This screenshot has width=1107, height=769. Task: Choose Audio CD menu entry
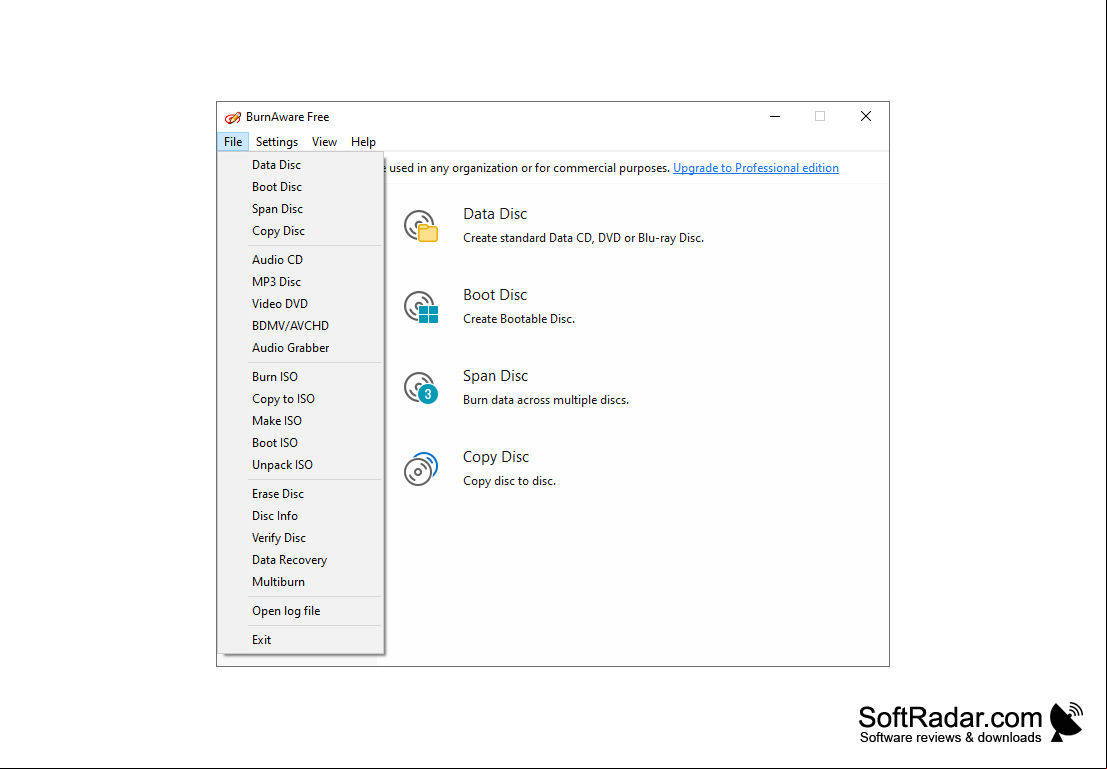301,260
